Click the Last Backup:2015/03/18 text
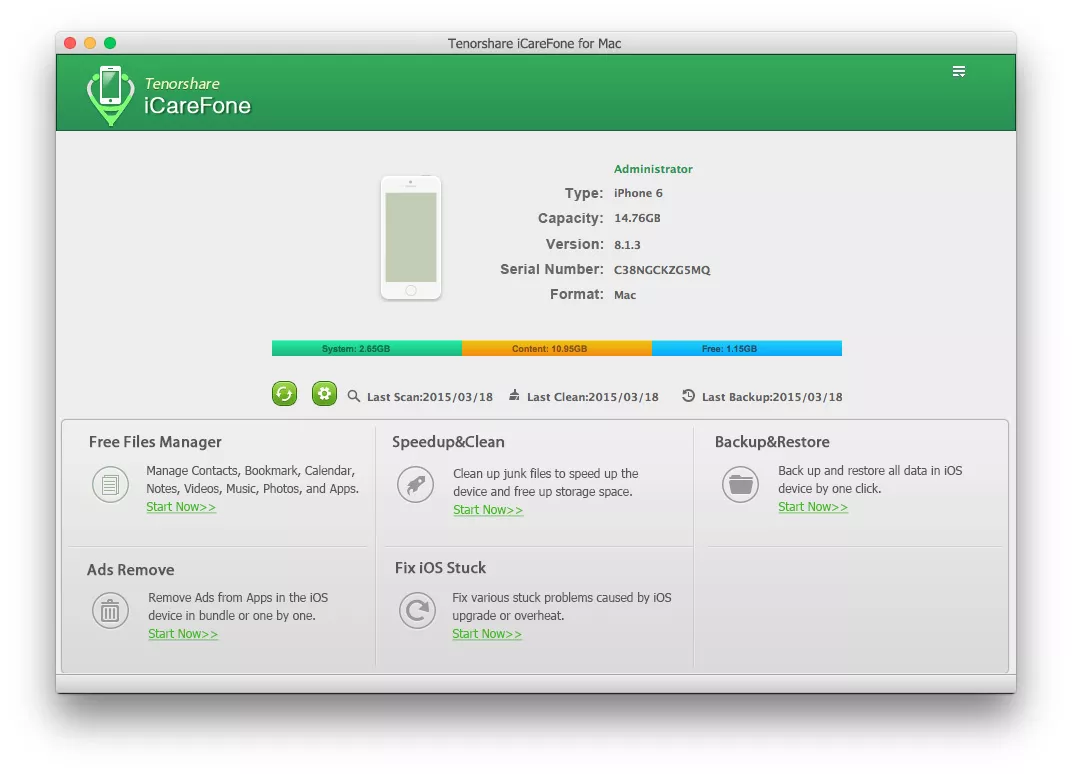Image resolution: width=1072 pixels, height=774 pixels. [x=773, y=397]
